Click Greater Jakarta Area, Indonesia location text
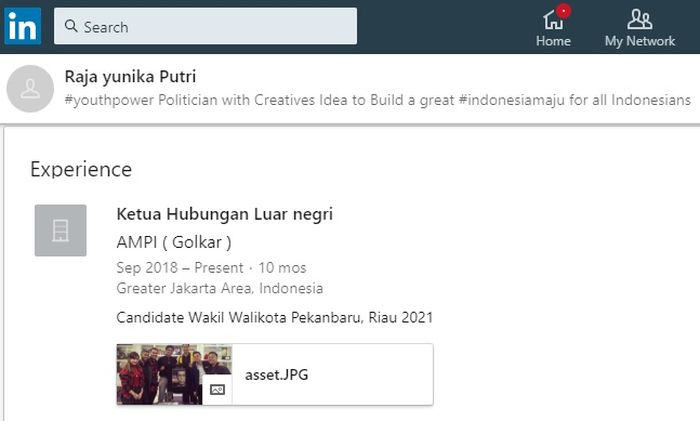The image size is (700, 421). click(220, 288)
